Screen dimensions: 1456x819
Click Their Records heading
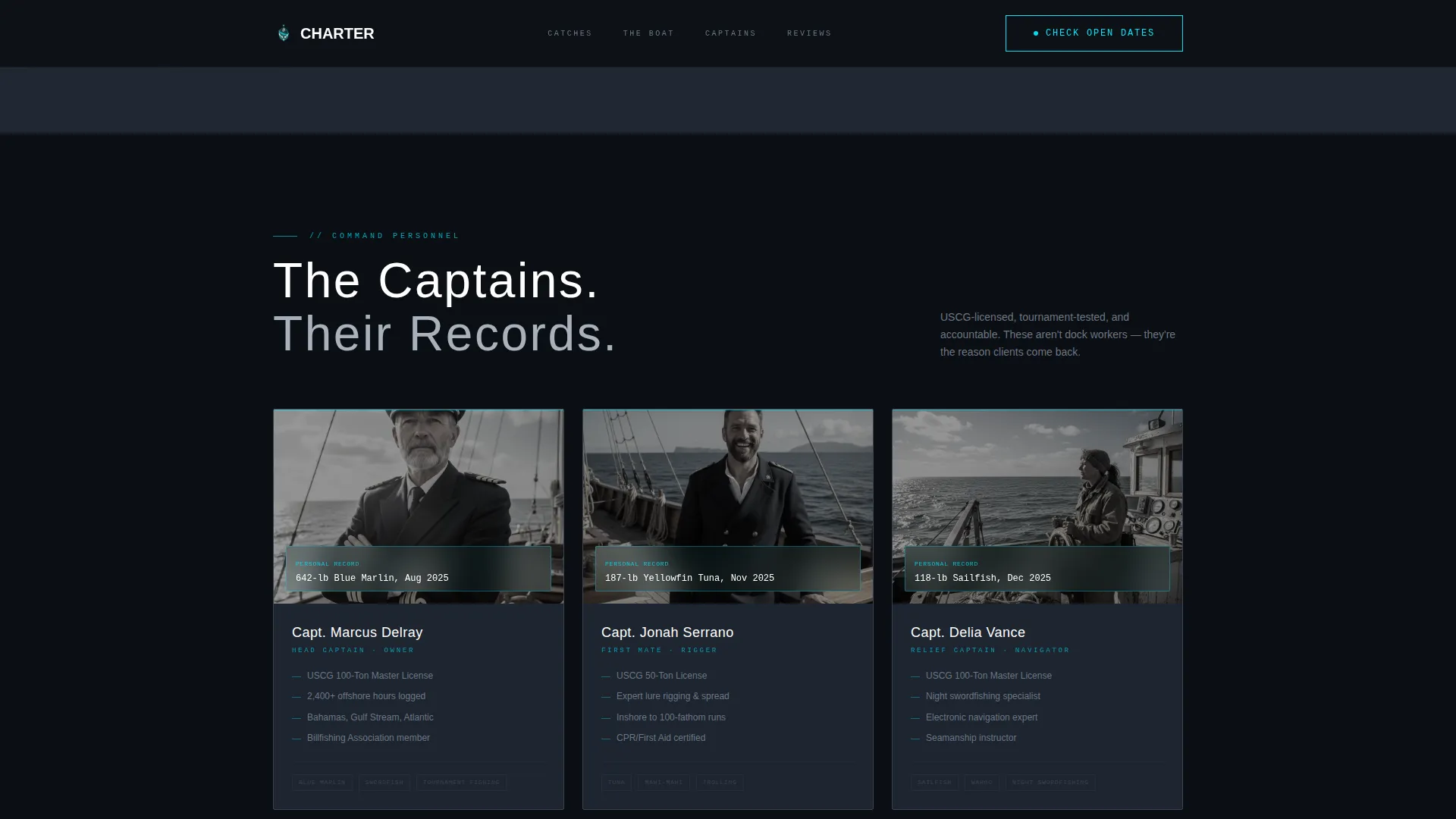click(445, 334)
